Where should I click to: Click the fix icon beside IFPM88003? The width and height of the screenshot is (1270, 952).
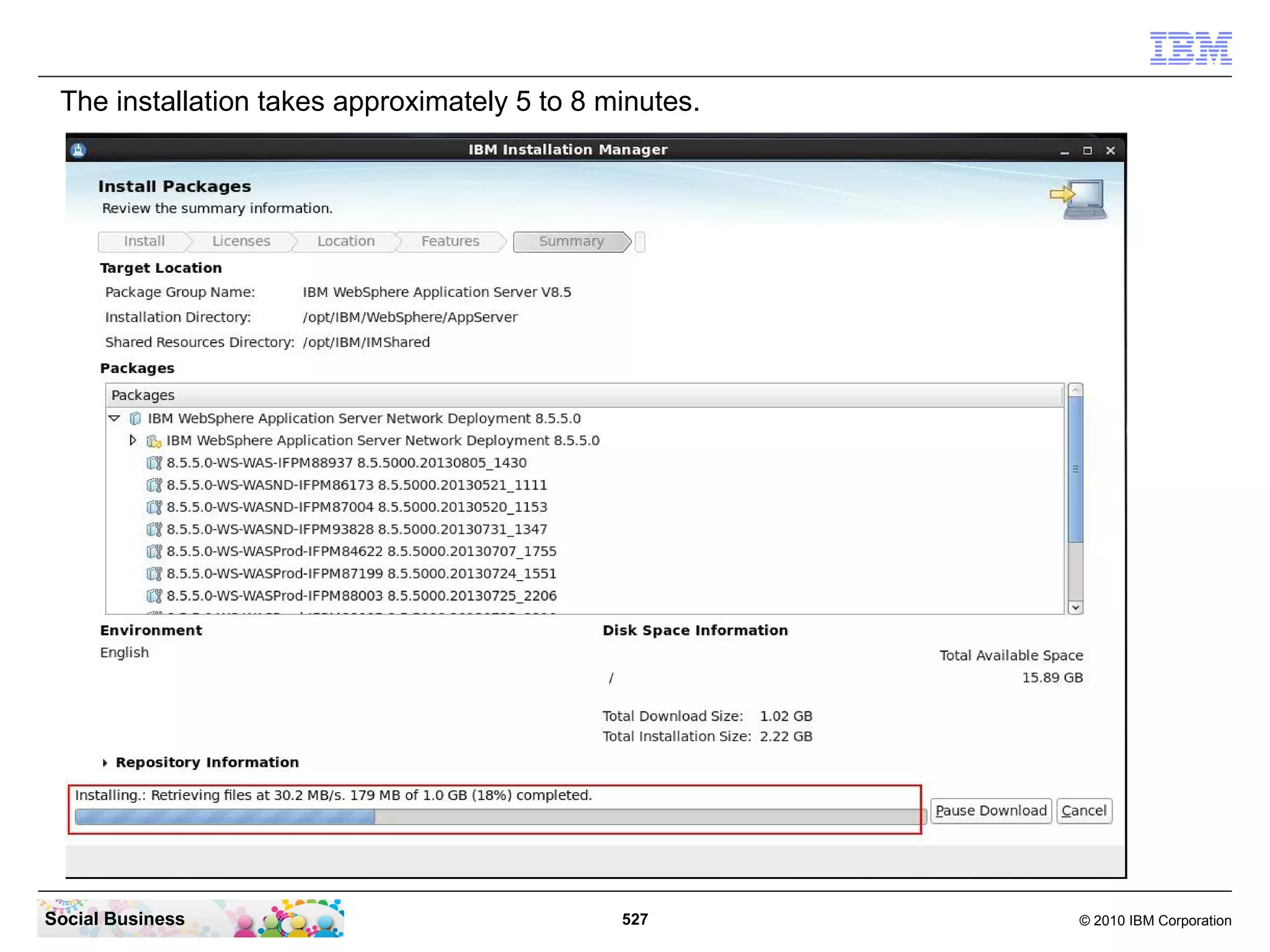154,596
